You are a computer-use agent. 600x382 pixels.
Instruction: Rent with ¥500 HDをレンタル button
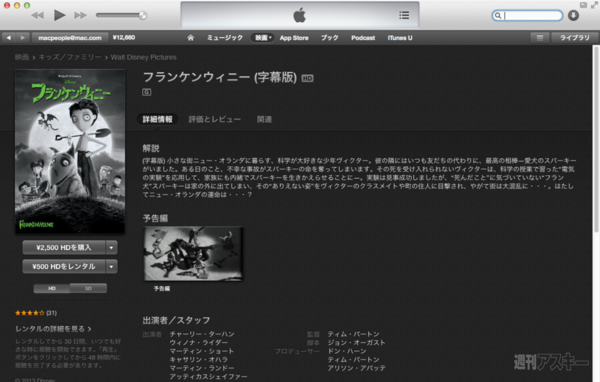coord(64,266)
